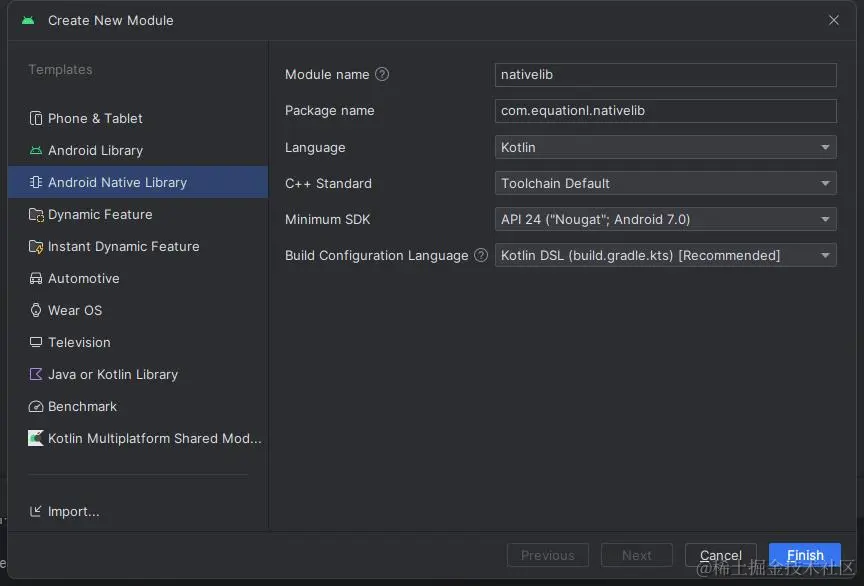Click the Phone & Tablet template icon
Image resolution: width=864 pixels, height=586 pixels.
click(36, 118)
